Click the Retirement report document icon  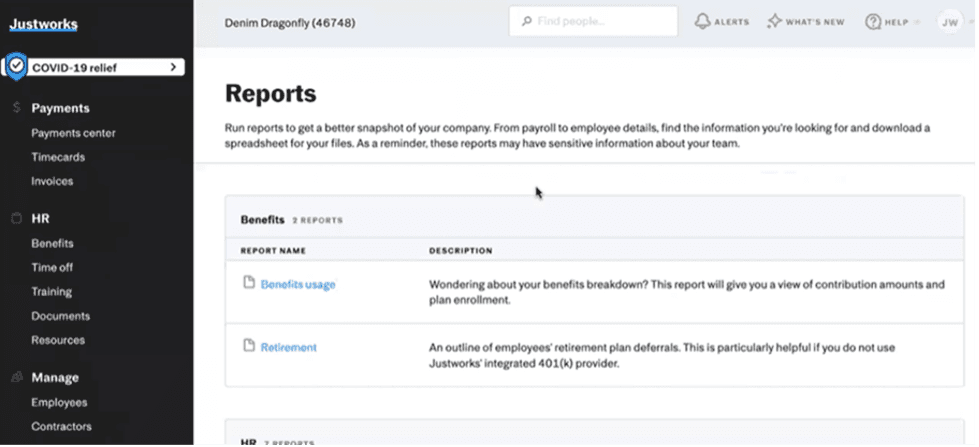[x=249, y=346]
